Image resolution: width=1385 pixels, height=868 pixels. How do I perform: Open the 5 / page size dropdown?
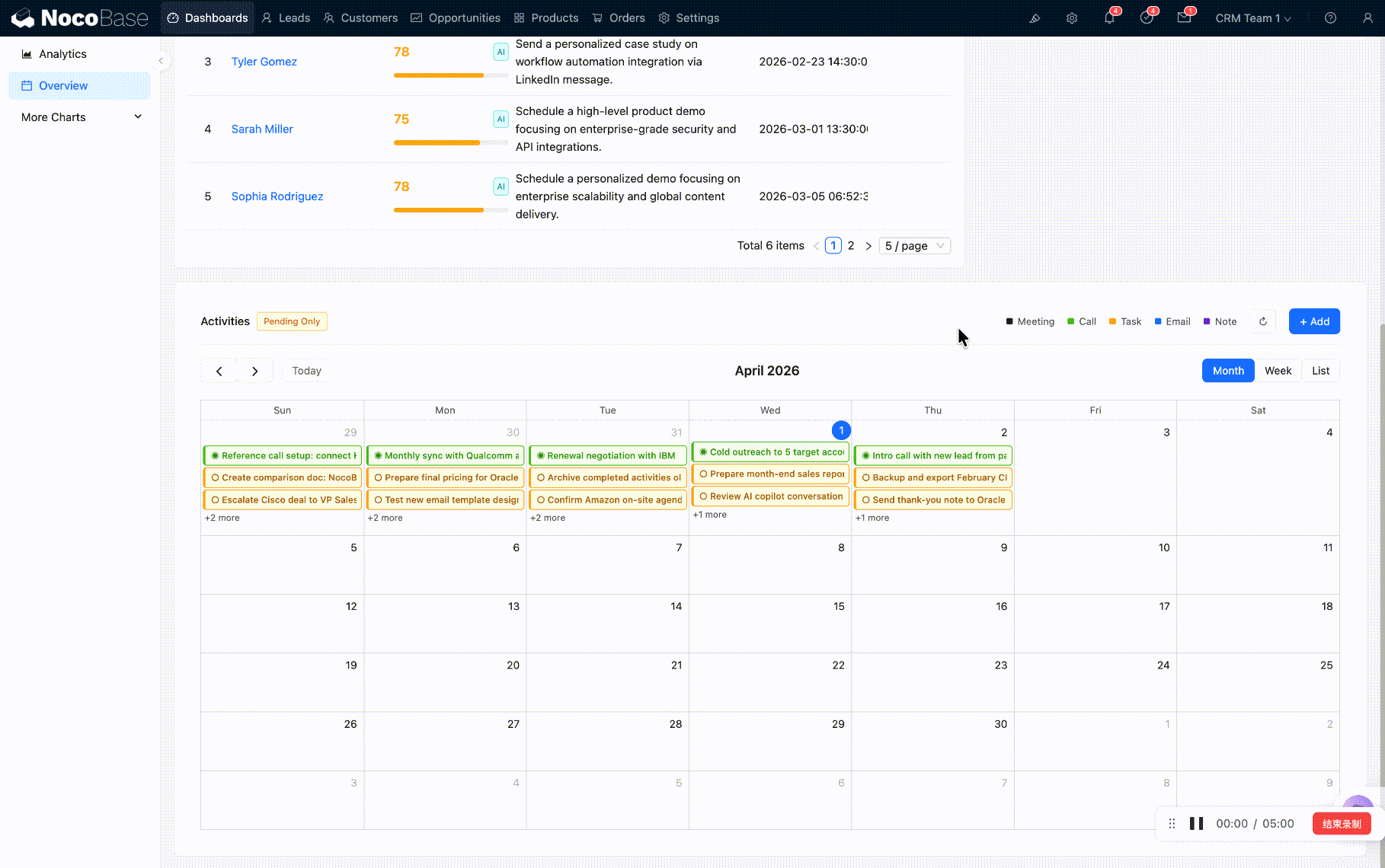tap(914, 246)
